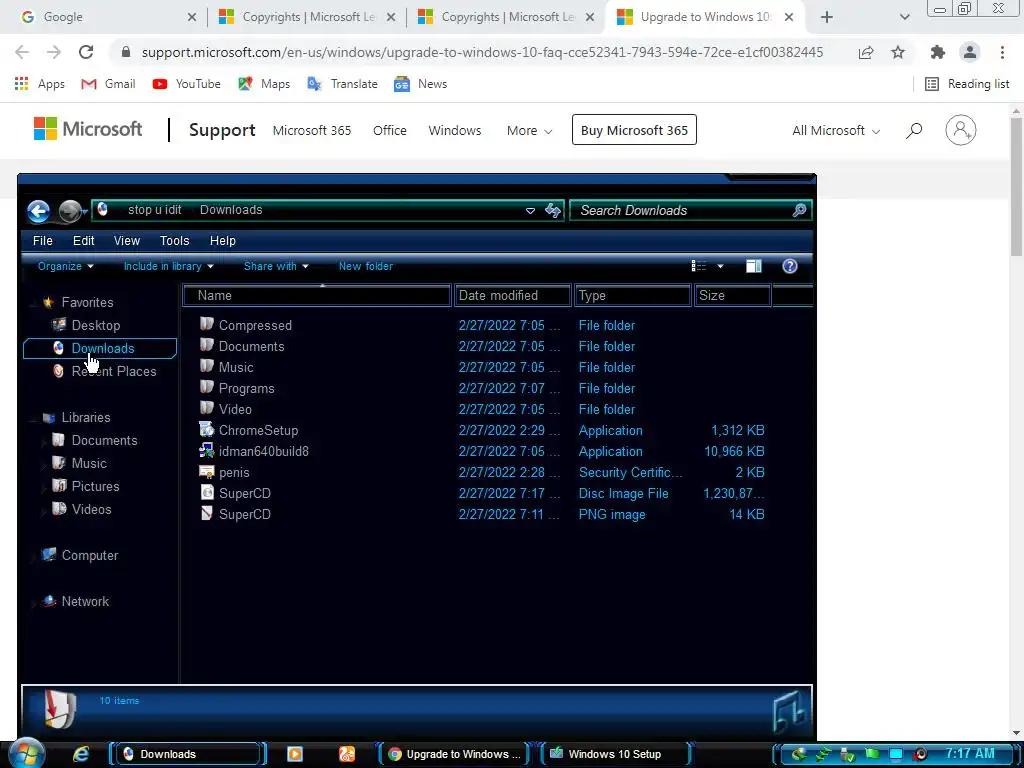The image size is (1024, 768).
Task: Expand All Microsoft dropdown
Action: [x=836, y=131]
